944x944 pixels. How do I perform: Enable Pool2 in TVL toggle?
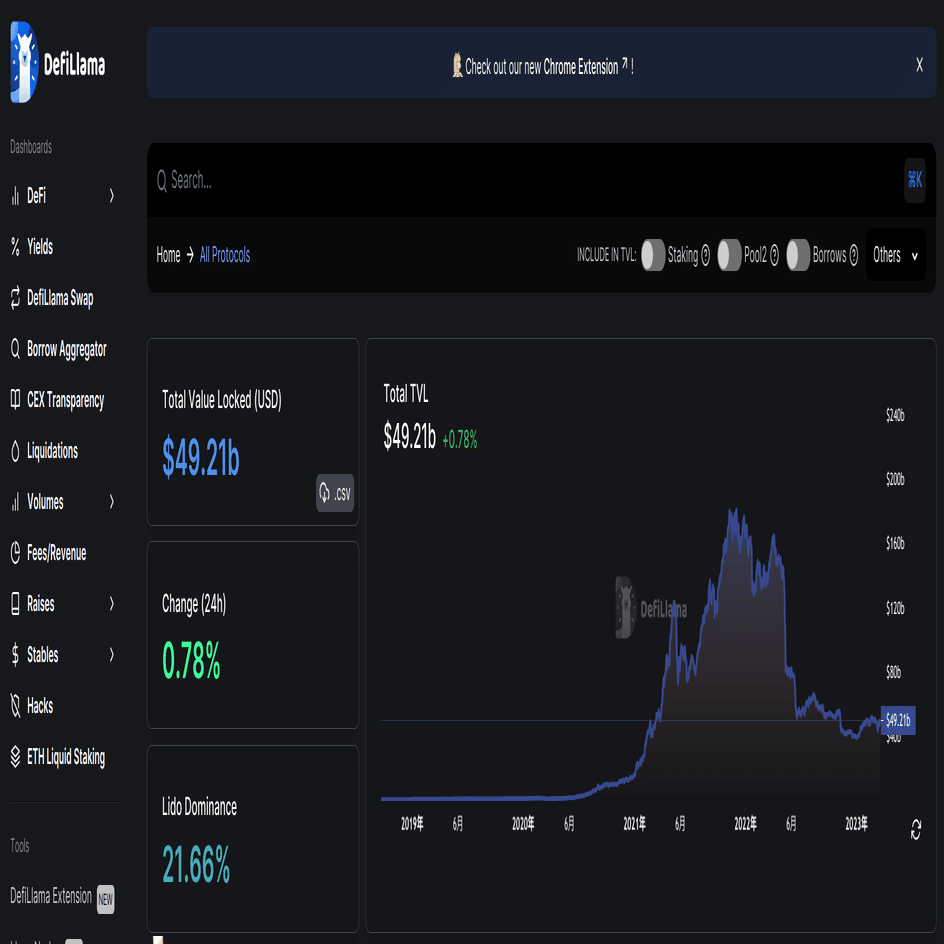click(x=729, y=255)
